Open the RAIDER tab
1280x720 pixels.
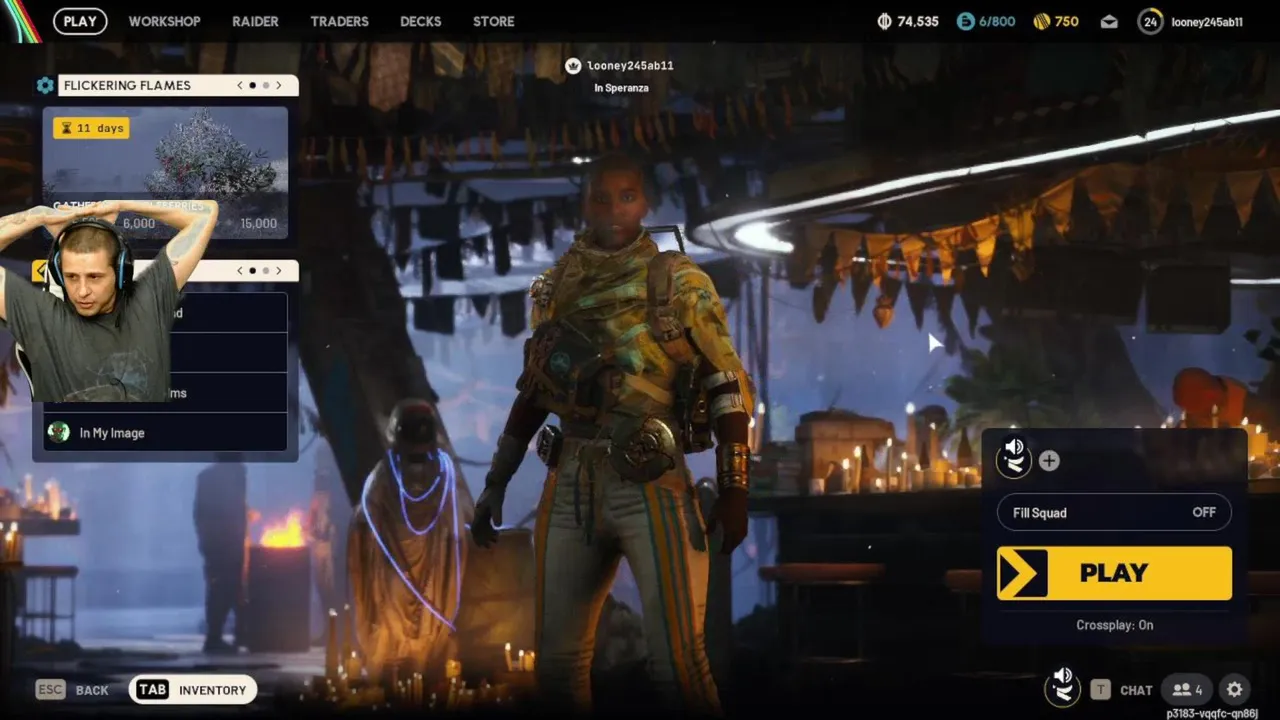(255, 21)
